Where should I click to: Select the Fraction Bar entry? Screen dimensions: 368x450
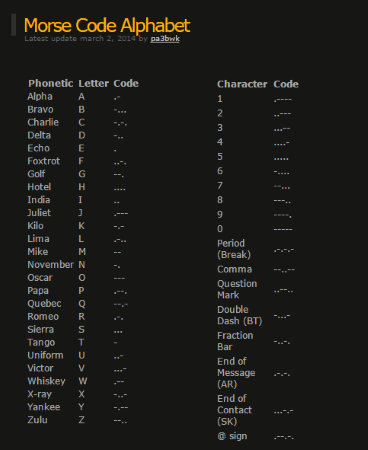[235, 341]
